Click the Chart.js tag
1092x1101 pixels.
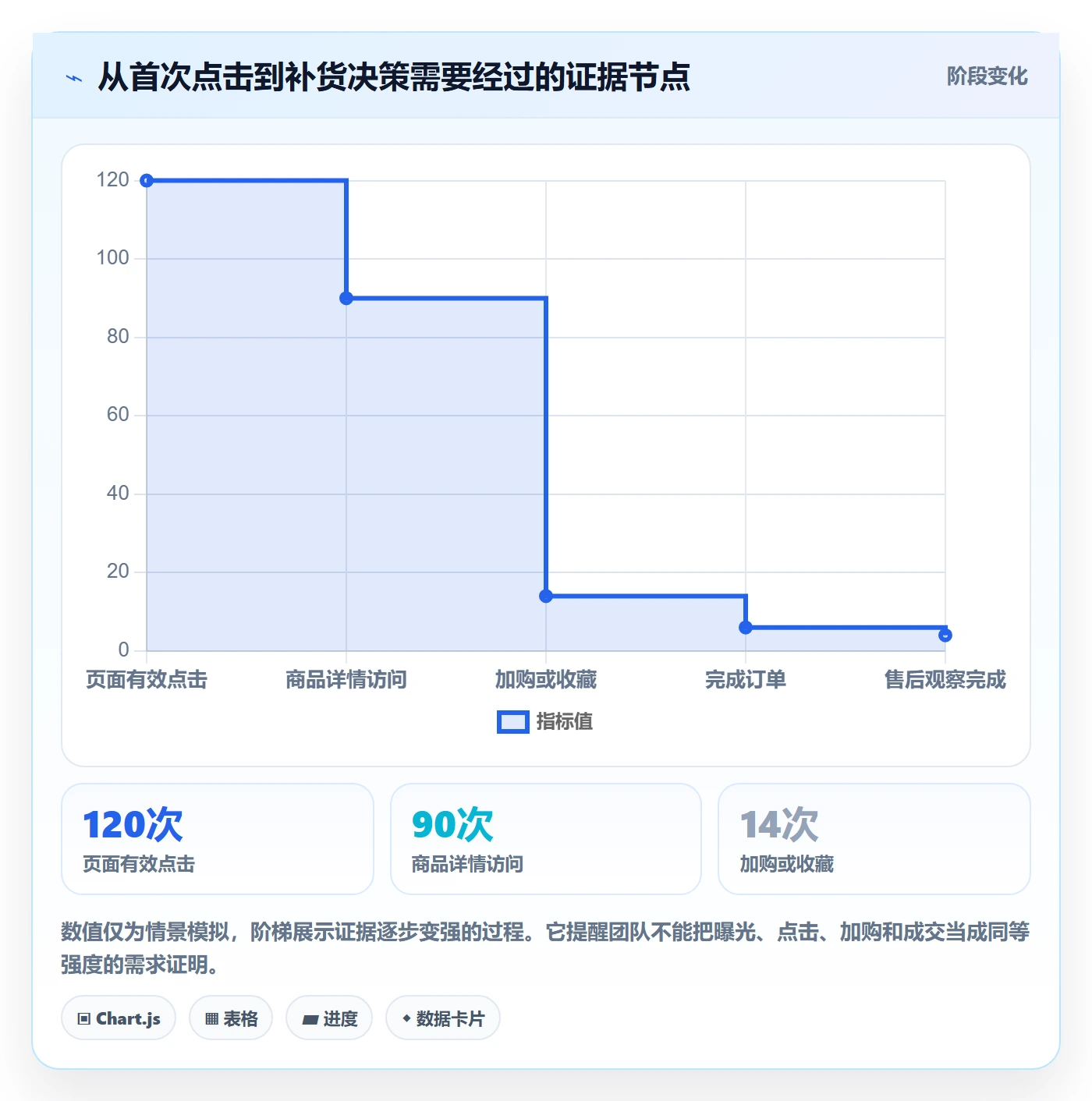pyautogui.click(x=119, y=1018)
